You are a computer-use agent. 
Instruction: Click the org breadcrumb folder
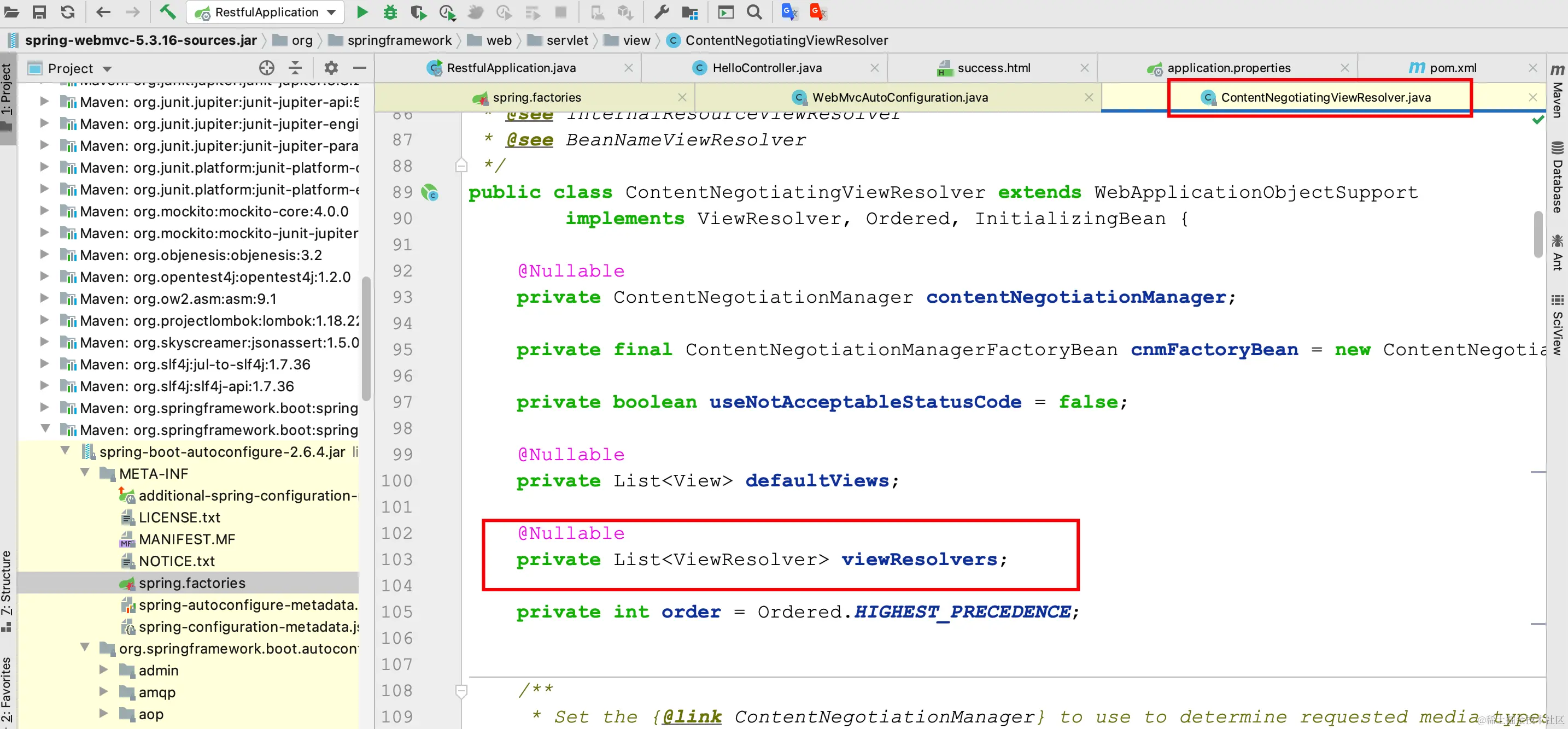[293, 40]
